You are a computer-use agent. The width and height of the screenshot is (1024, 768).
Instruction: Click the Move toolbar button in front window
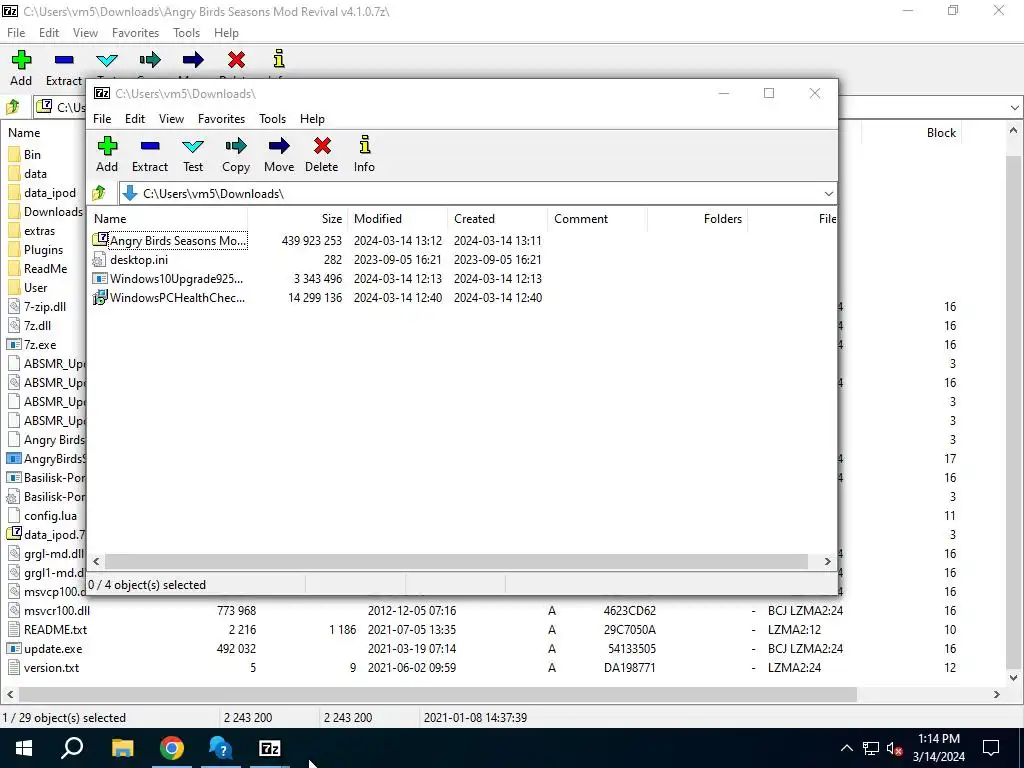pos(279,155)
